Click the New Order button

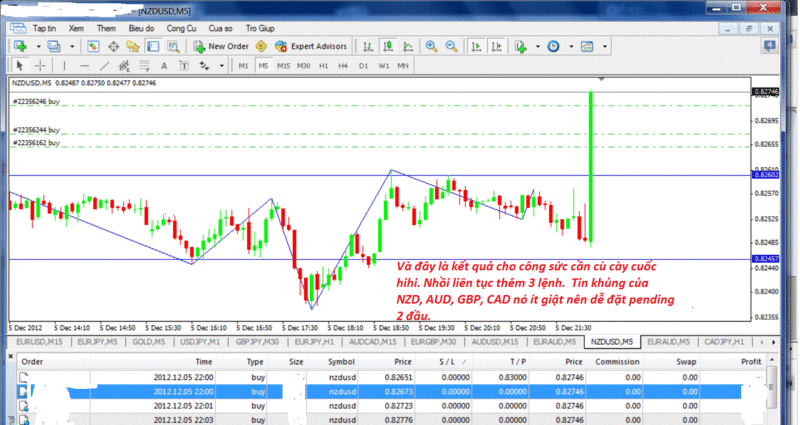click(x=221, y=46)
